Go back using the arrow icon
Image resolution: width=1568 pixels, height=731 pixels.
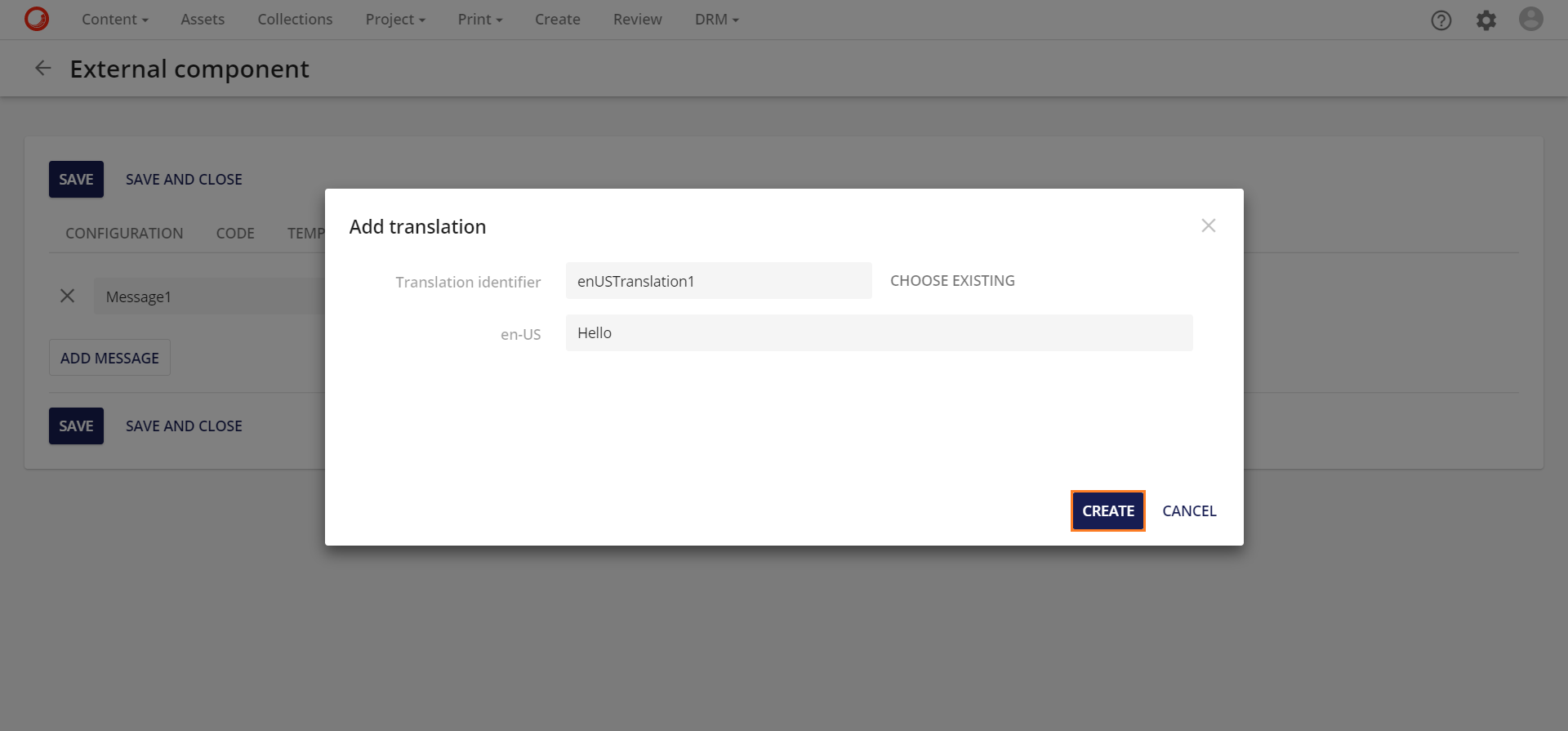click(x=43, y=69)
